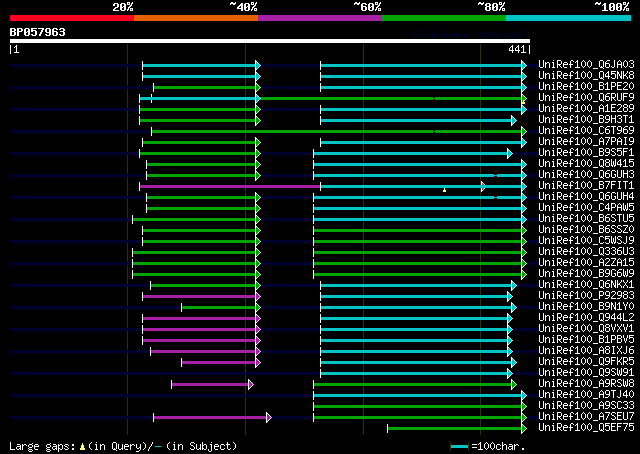Click the Large gaps legend text
This screenshot has width=640, height=454.
click(123, 446)
